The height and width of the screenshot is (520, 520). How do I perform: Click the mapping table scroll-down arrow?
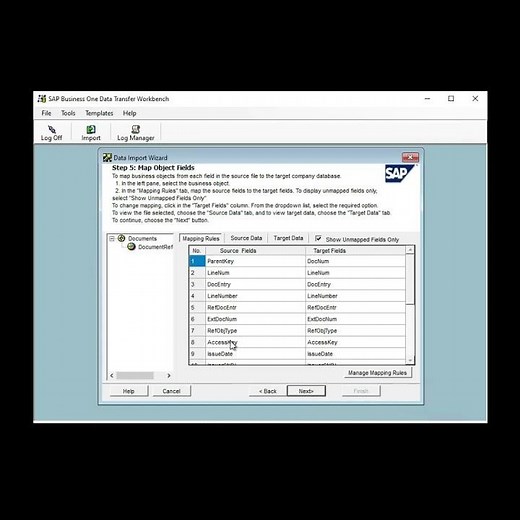(410, 360)
